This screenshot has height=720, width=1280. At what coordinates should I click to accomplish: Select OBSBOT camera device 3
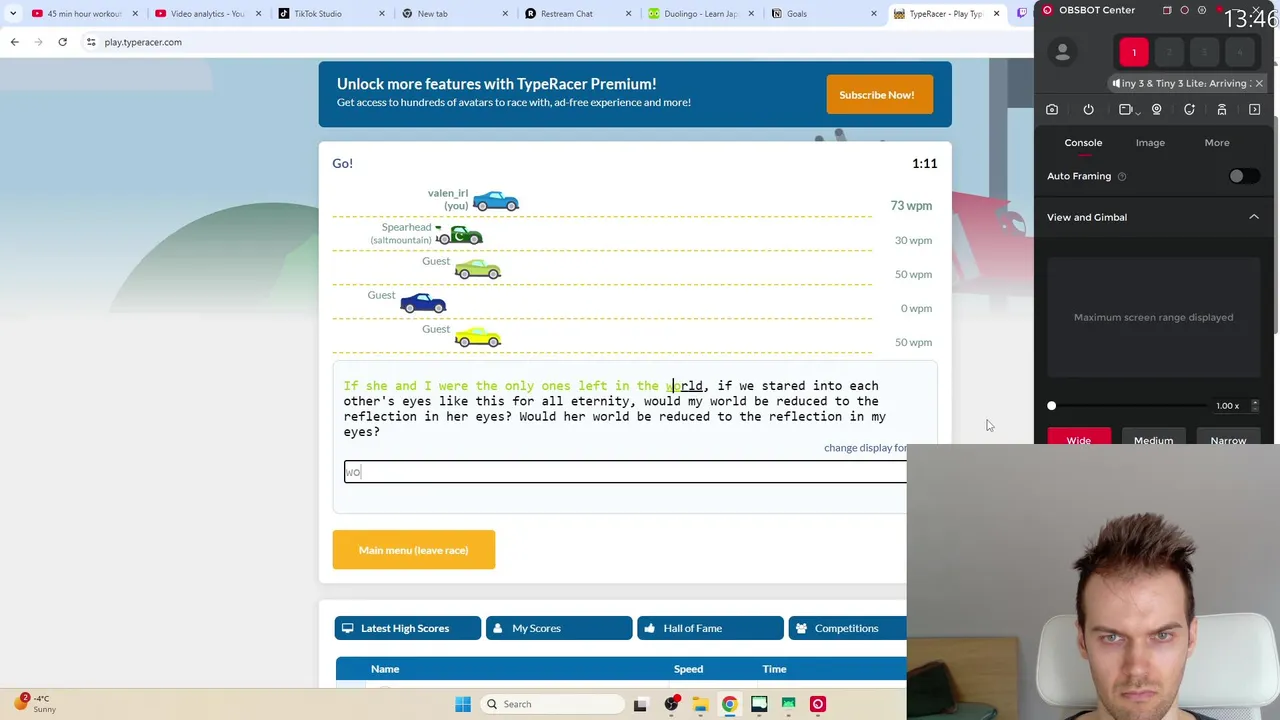1204,52
